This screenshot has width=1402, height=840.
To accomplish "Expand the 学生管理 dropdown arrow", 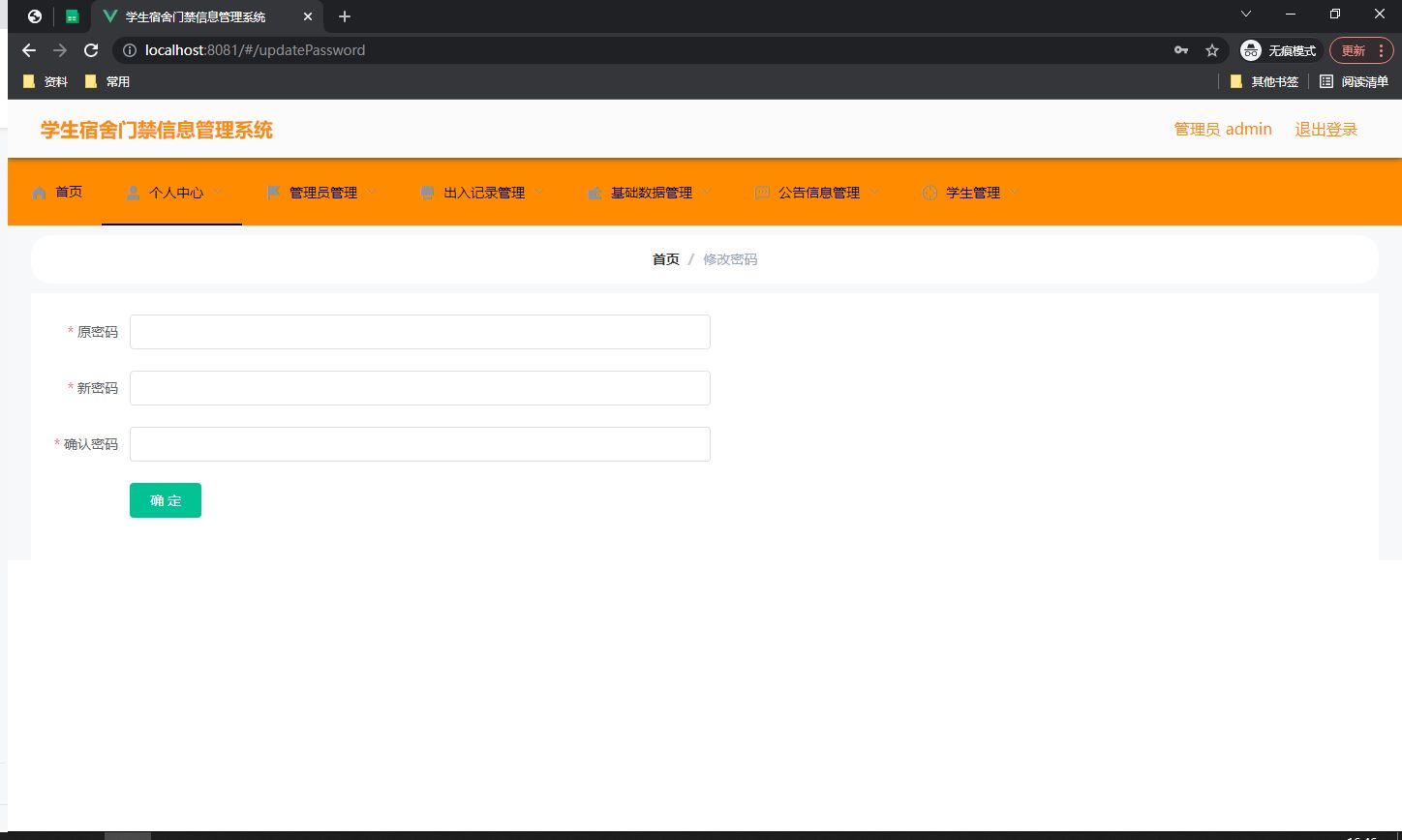I will click(1015, 192).
